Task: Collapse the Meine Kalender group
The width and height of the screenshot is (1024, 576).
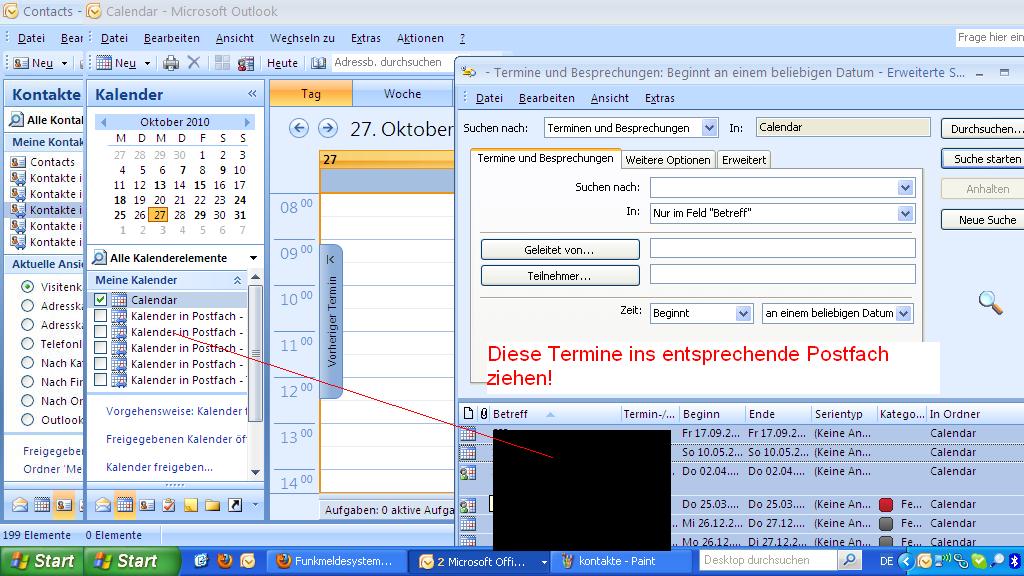Action: point(237,280)
